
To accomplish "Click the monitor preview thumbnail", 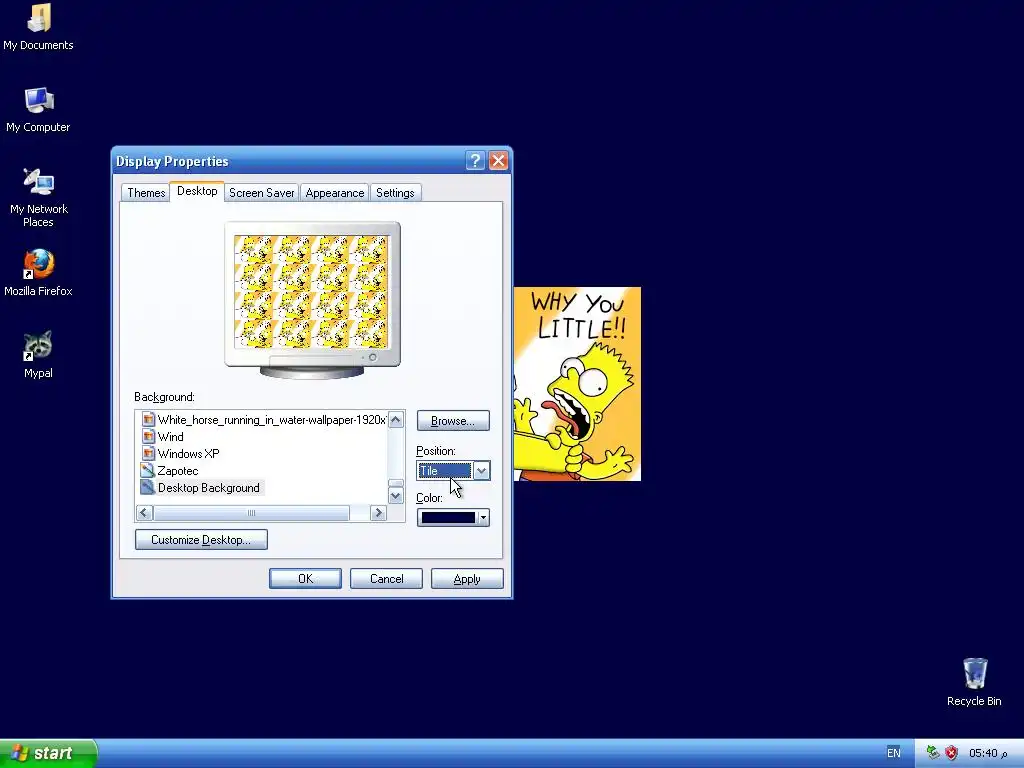I will pyautogui.click(x=312, y=291).
